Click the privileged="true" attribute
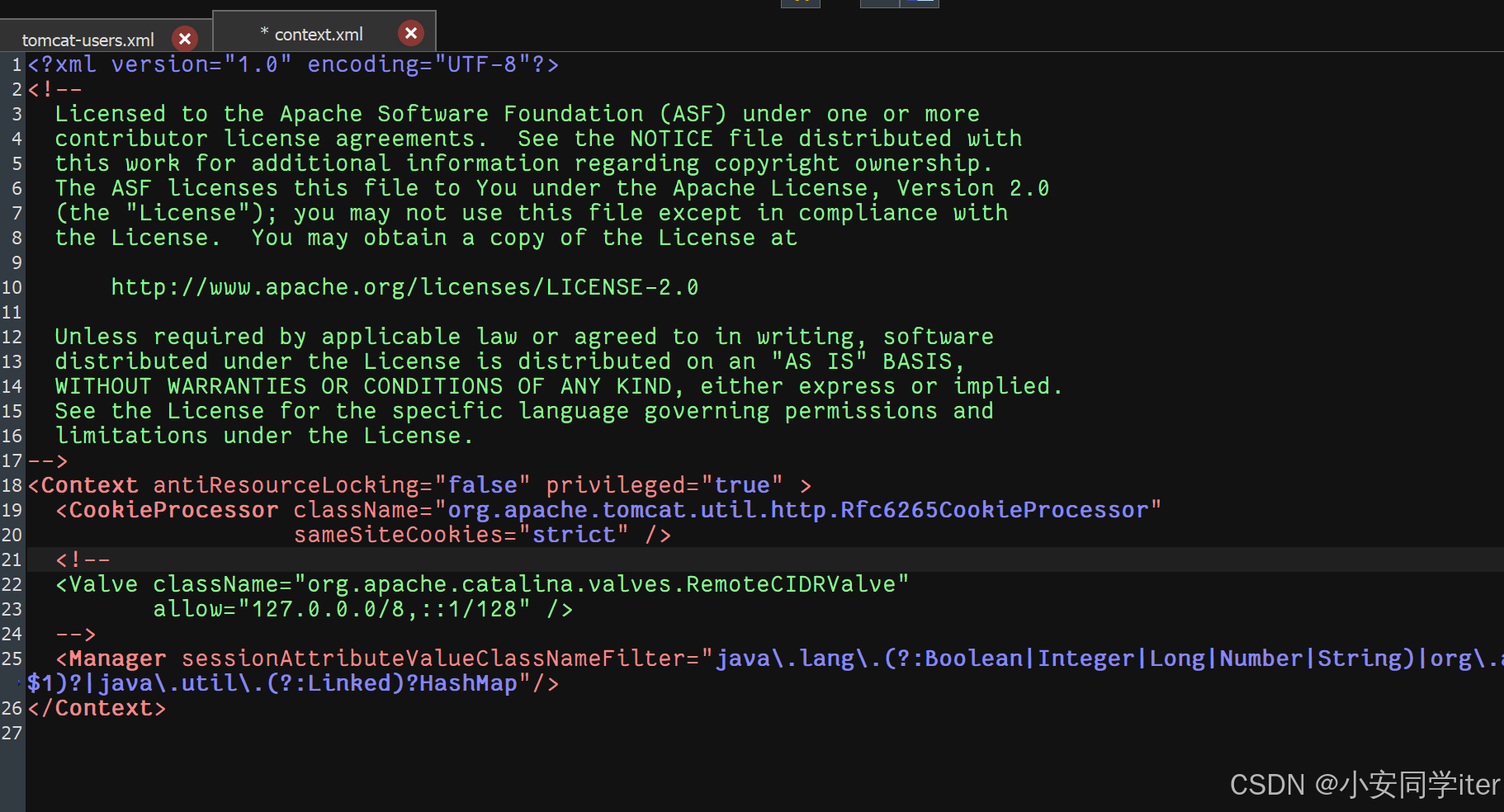The image size is (1504, 812). point(664,485)
